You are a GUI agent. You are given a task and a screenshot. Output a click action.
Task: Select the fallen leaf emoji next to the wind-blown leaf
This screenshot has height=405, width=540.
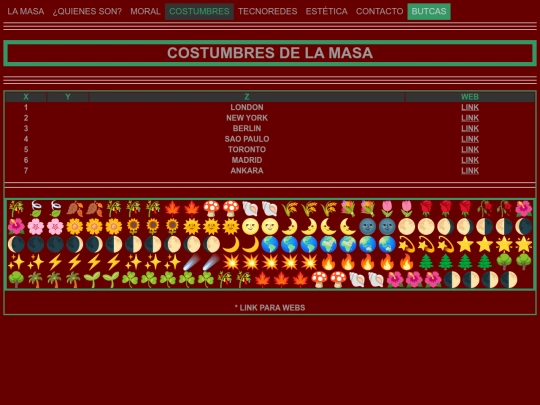coord(75,209)
